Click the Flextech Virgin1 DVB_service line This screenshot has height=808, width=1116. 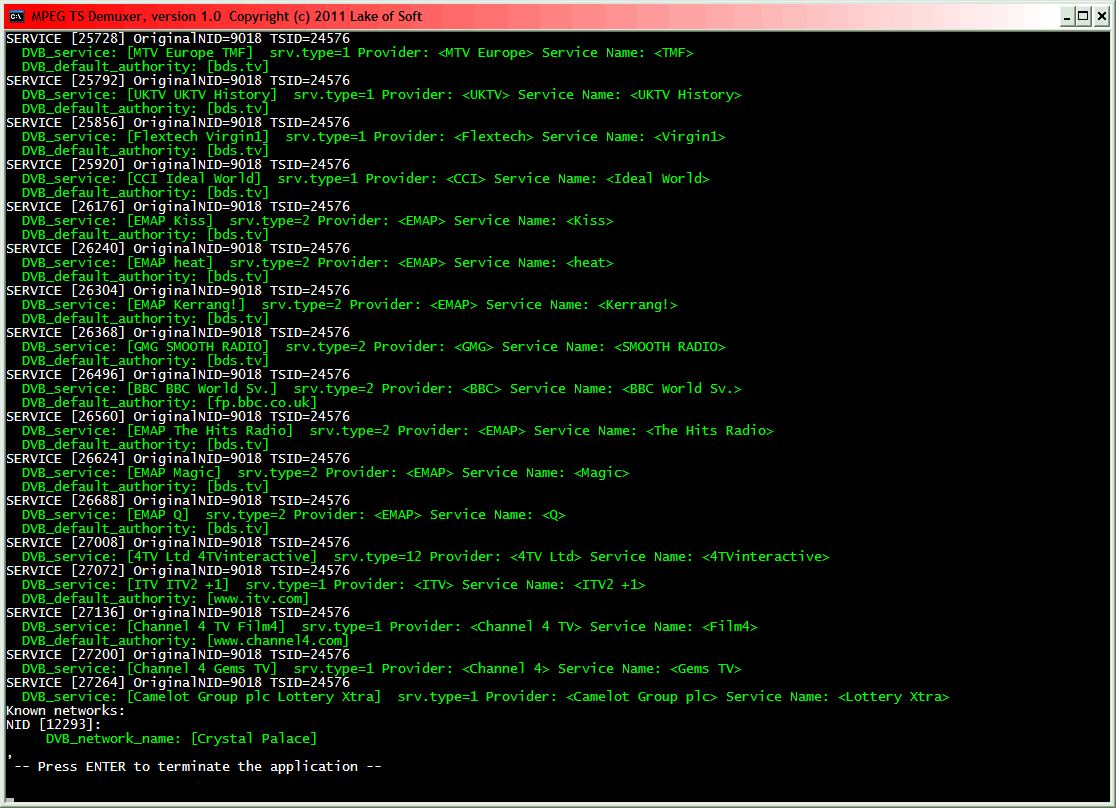(x=374, y=137)
